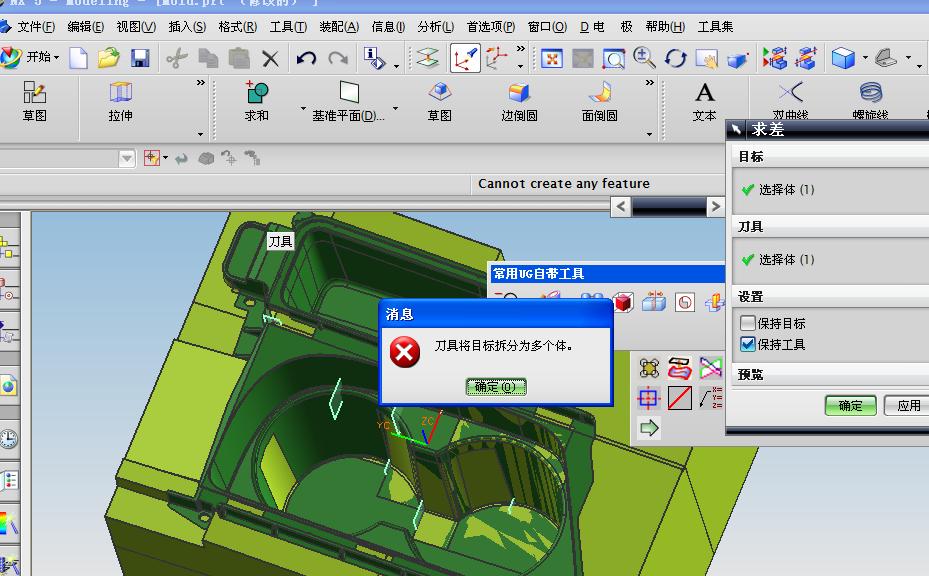929x576 pixels.
Task: Expand the 基准平面 dropdown arrow
Action: click(395, 108)
